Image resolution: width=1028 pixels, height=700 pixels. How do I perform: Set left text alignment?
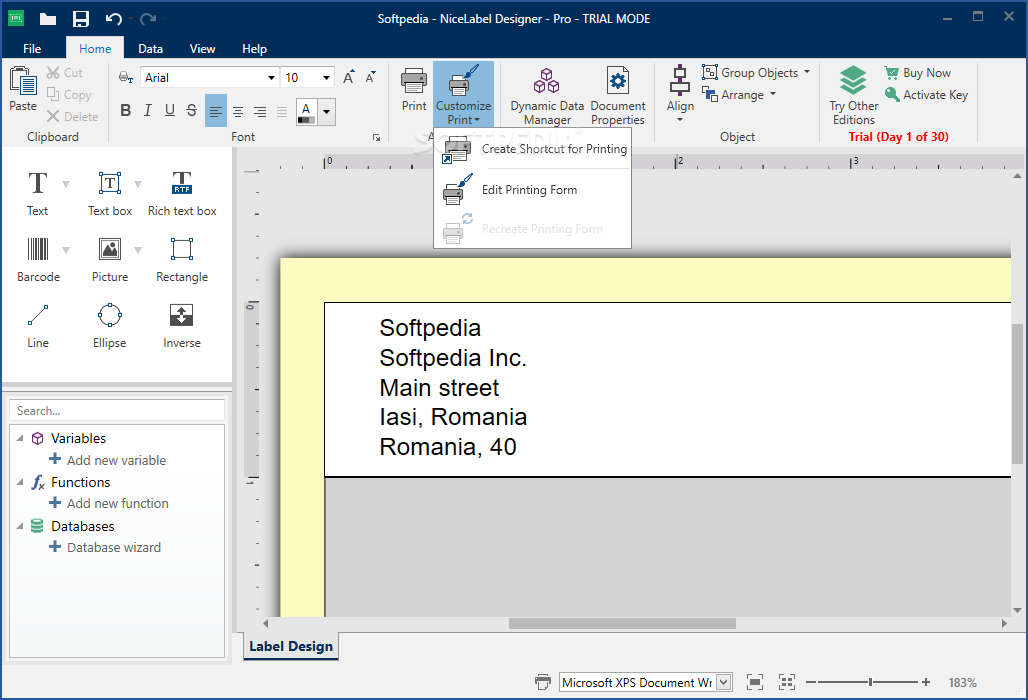click(x=216, y=111)
